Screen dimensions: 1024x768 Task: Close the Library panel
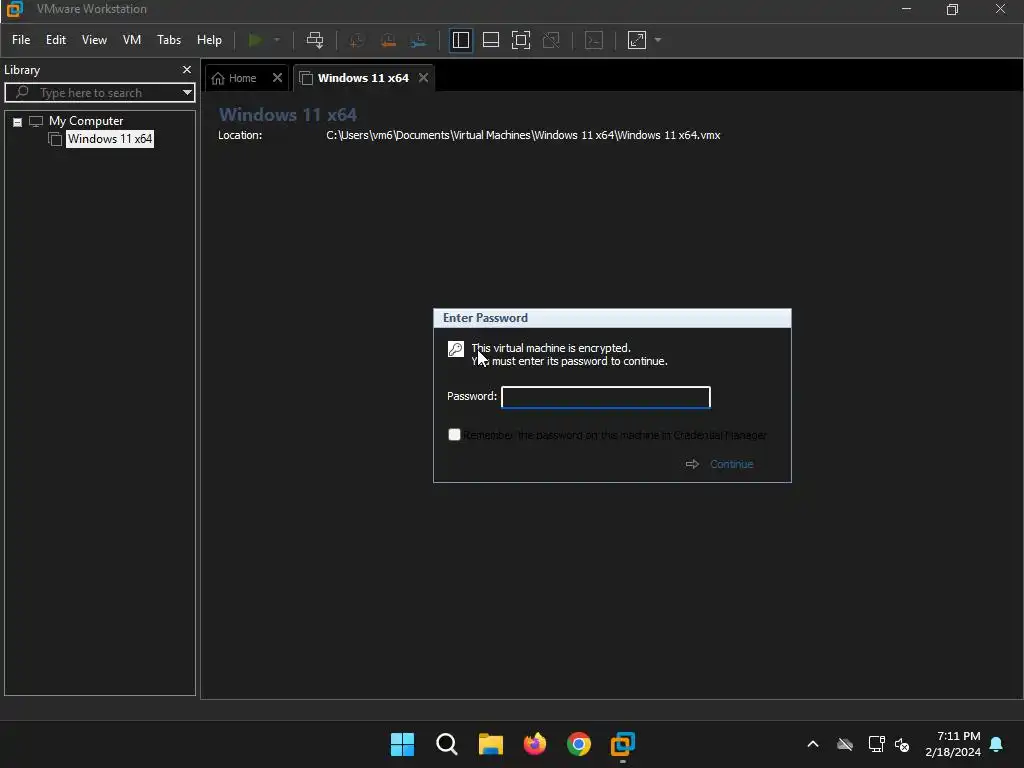187,69
